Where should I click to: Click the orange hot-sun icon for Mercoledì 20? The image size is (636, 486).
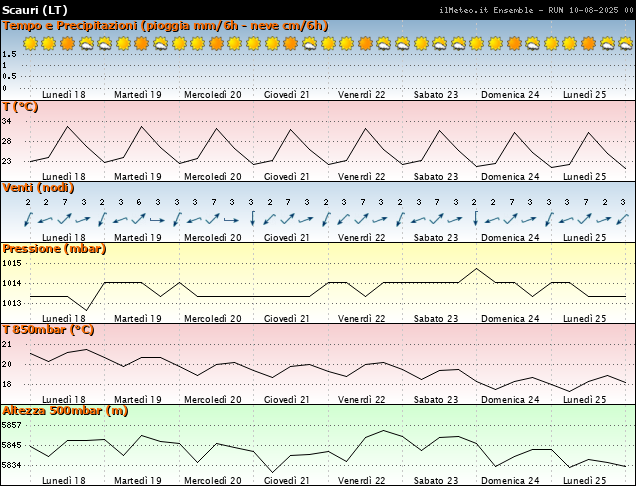point(216,43)
